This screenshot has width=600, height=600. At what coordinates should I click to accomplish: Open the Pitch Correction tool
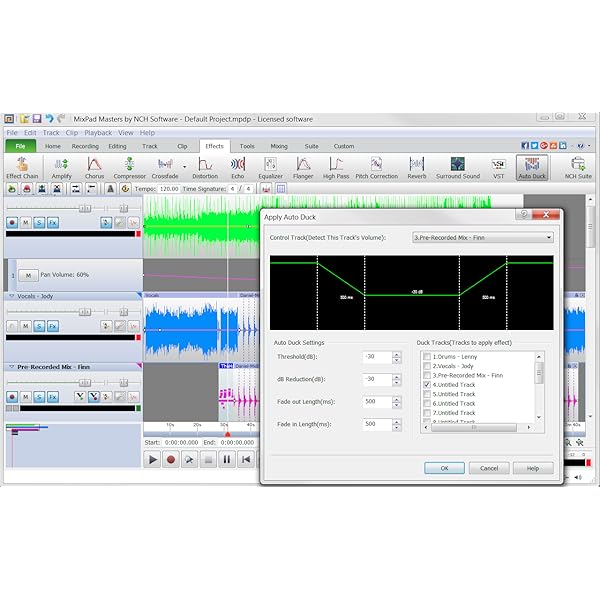point(377,168)
